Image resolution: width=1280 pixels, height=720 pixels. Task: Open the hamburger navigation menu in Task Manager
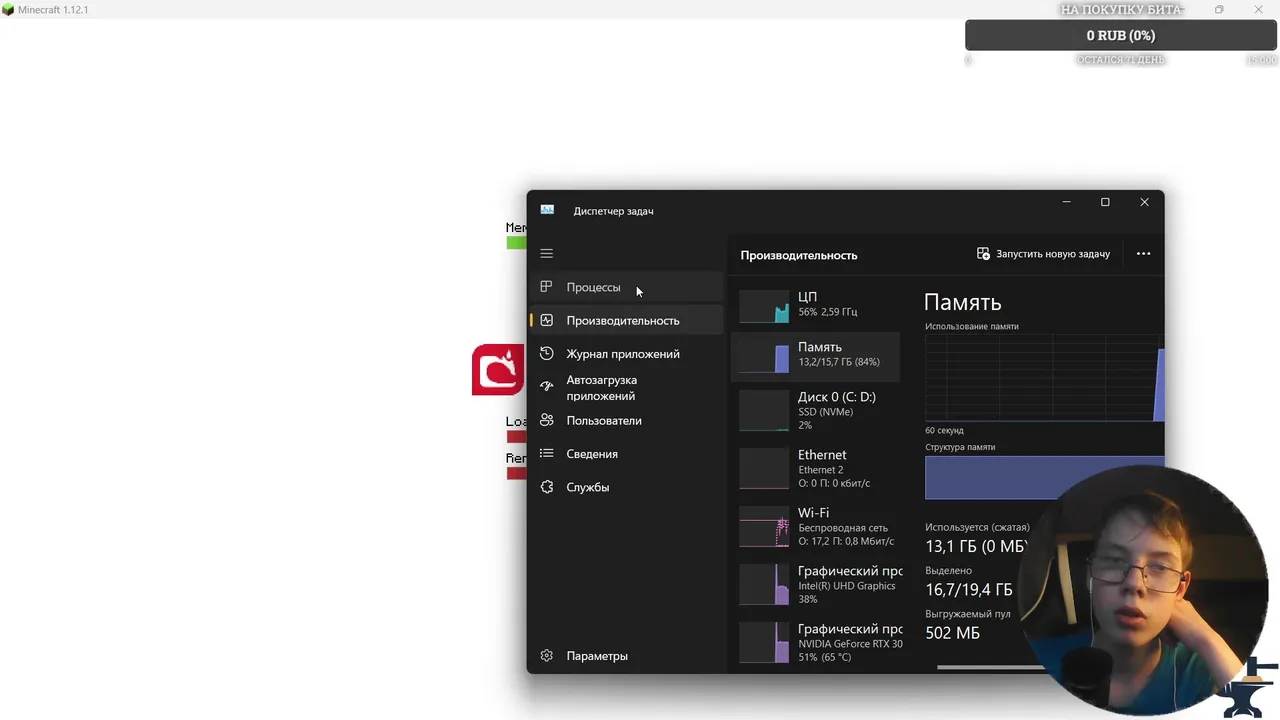pos(546,254)
